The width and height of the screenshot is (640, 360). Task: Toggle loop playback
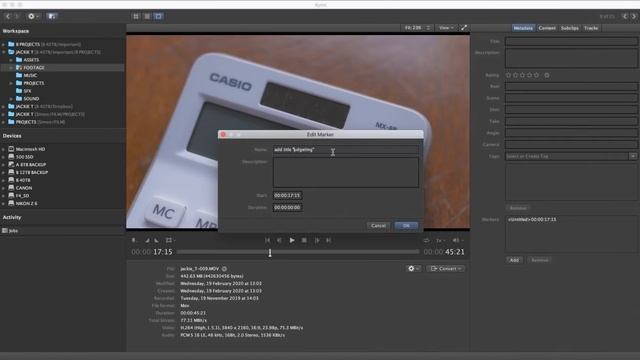point(427,240)
